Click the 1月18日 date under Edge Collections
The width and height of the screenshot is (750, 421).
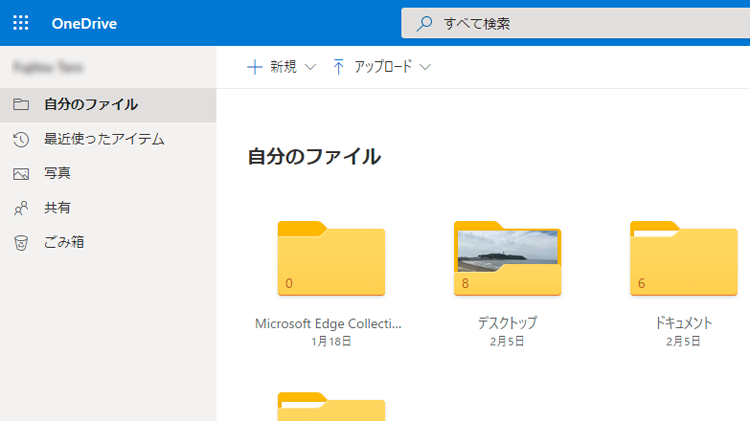coord(331,342)
